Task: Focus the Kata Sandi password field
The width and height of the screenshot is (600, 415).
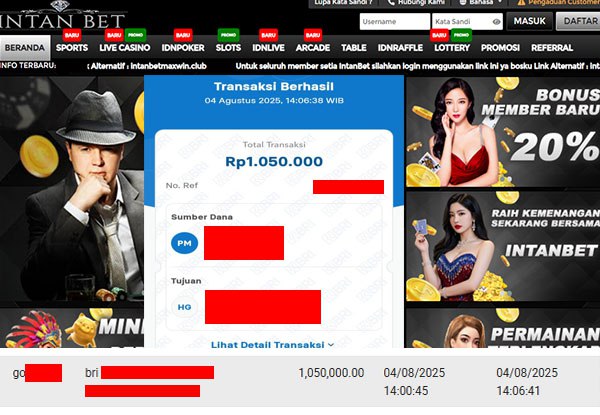Action: click(x=467, y=22)
